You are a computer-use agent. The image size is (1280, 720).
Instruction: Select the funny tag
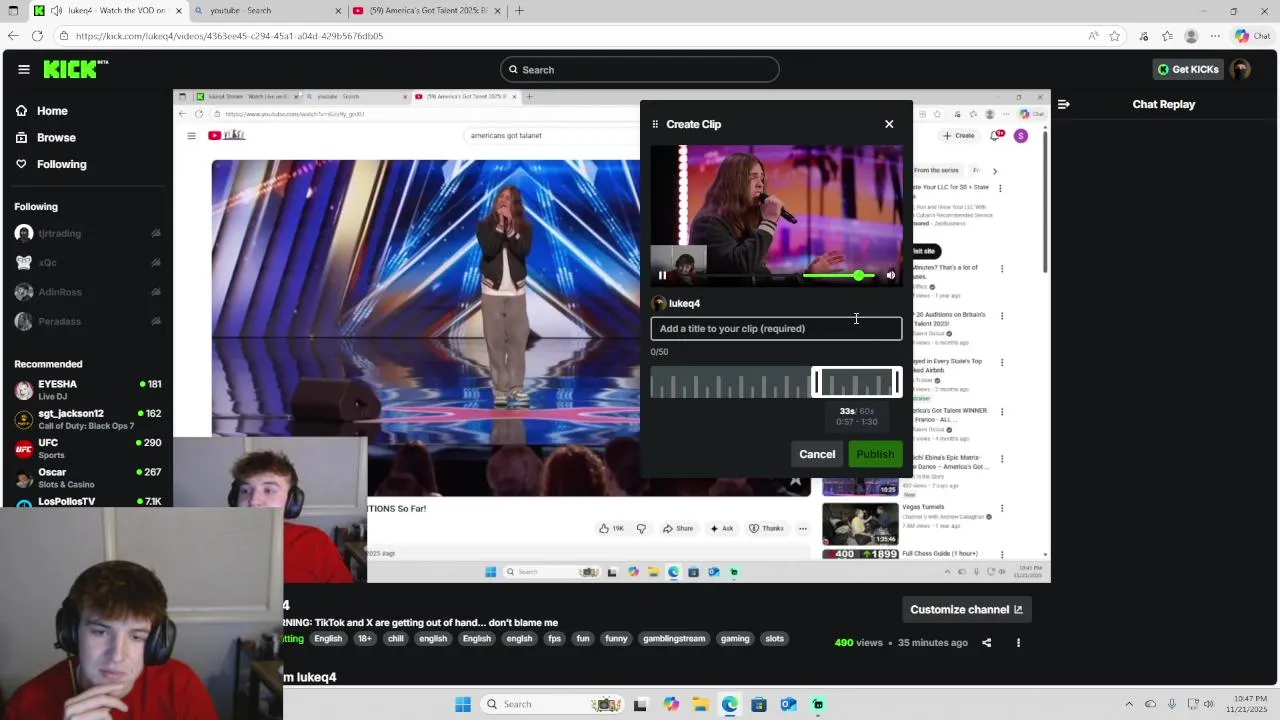(616, 639)
